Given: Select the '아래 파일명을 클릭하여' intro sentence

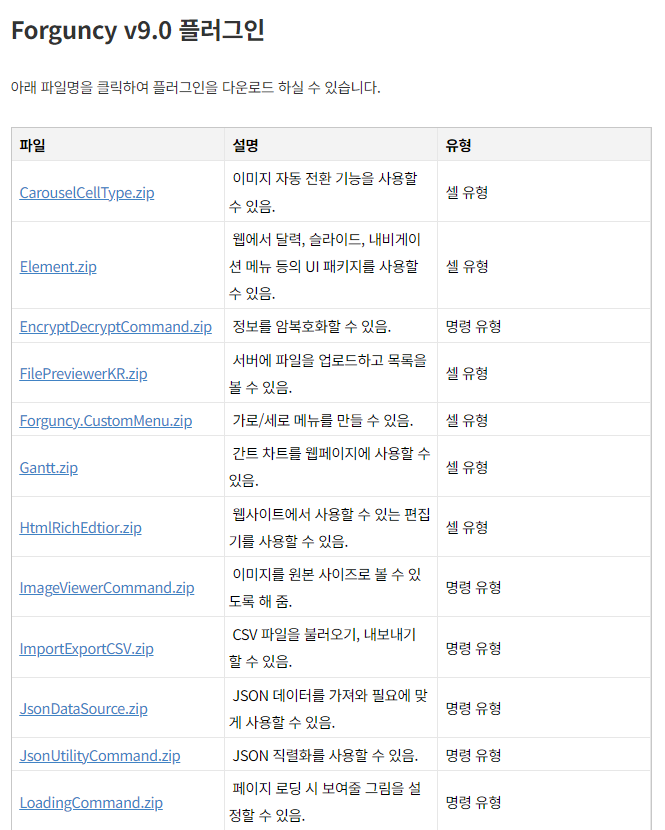Looking at the screenshot, I should point(195,87).
